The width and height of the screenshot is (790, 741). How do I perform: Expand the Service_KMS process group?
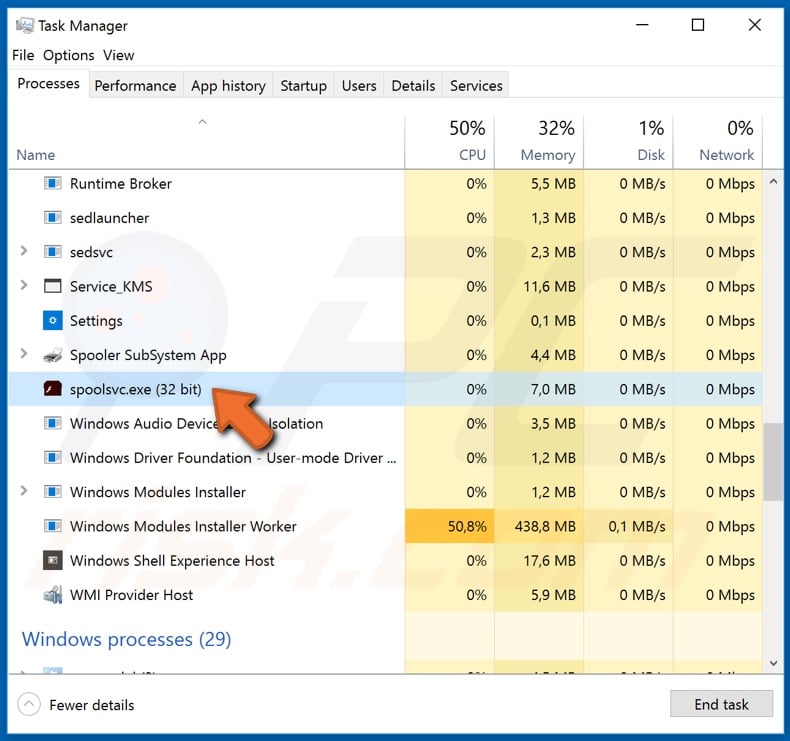[24, 285]
